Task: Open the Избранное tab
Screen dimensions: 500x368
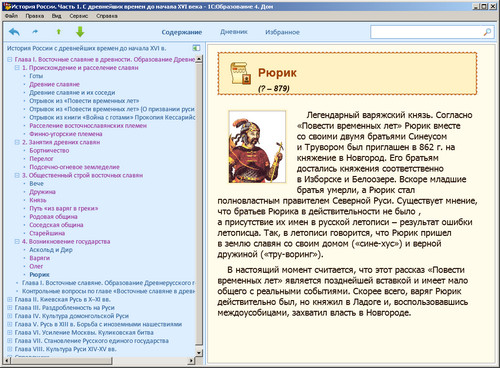Action: 282,32
